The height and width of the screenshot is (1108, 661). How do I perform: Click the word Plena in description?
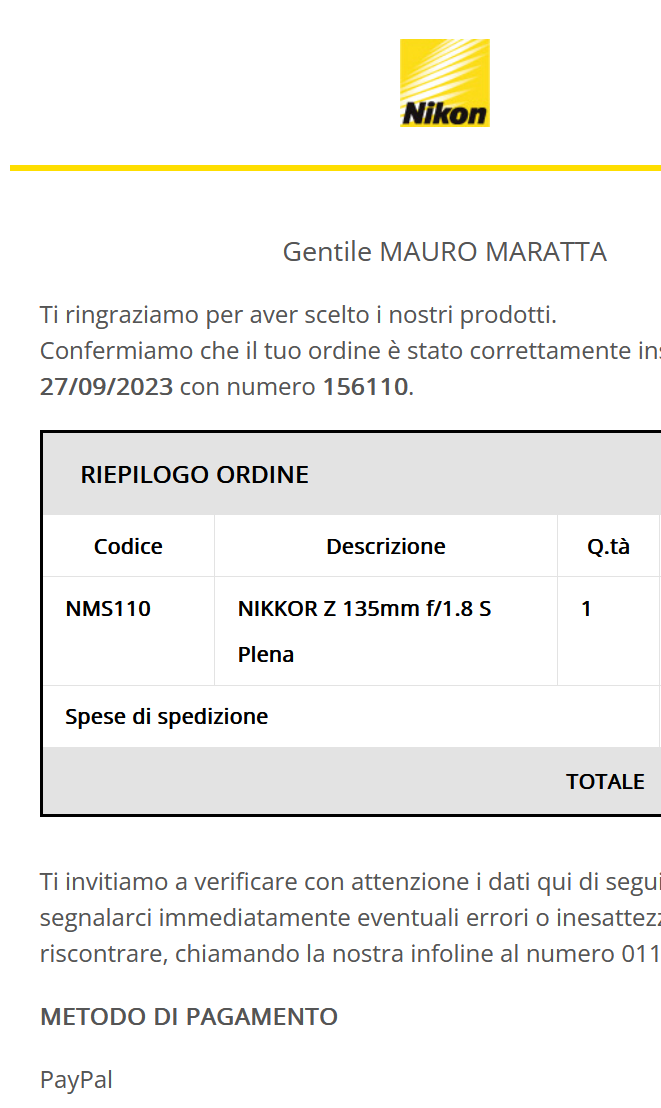pyautogui.click(x=266, y=654)
